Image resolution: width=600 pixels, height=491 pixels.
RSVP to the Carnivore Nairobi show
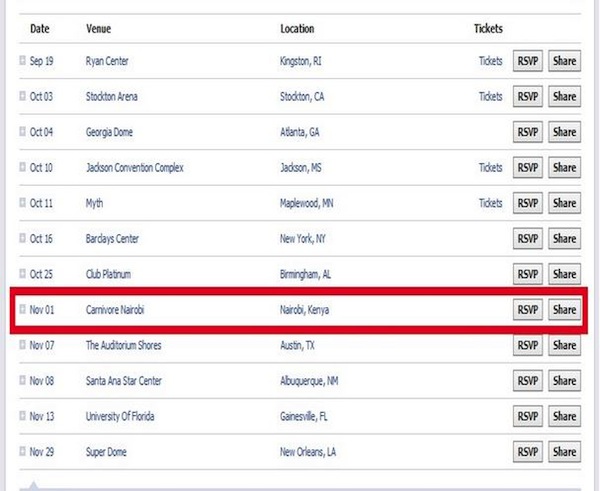pos(527,310)
